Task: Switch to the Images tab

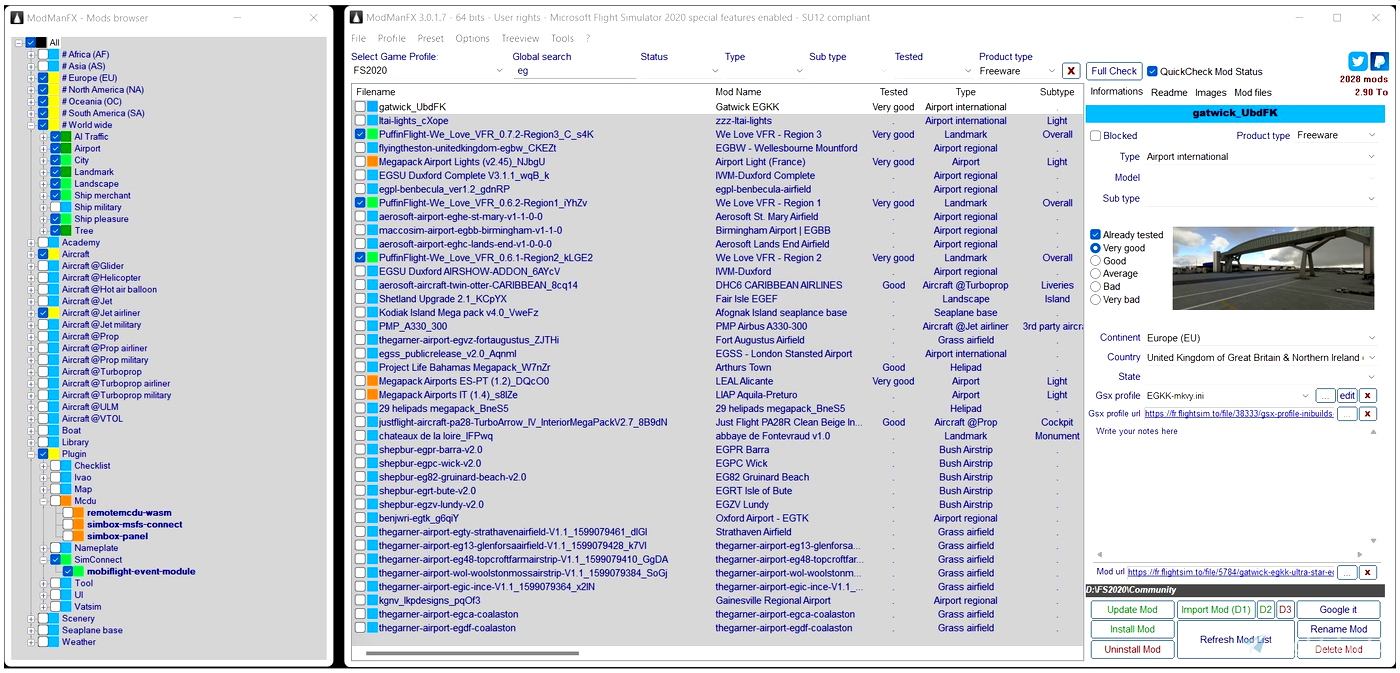Action: pos(1210,92)
